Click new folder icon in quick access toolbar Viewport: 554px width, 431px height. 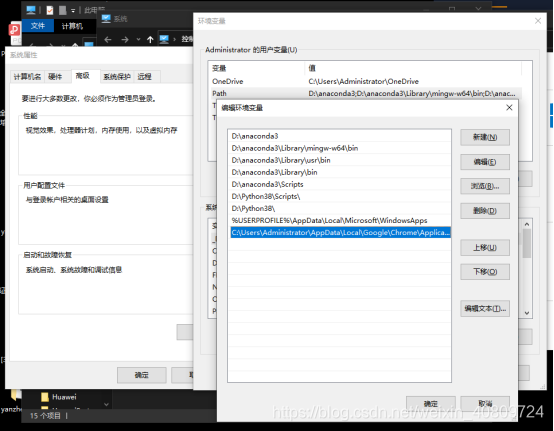point(63,10)
